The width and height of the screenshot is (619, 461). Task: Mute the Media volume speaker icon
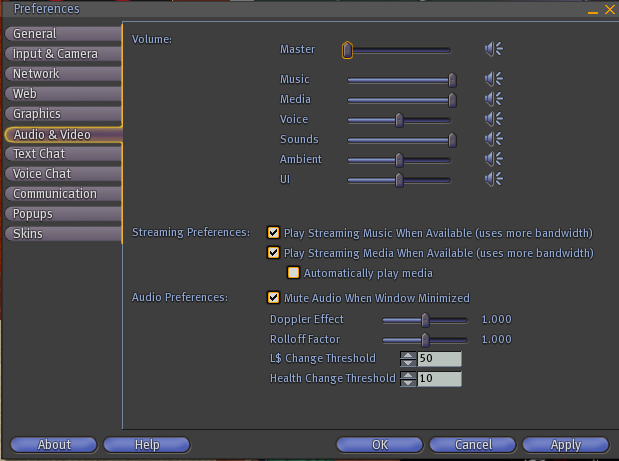(493, 99)
